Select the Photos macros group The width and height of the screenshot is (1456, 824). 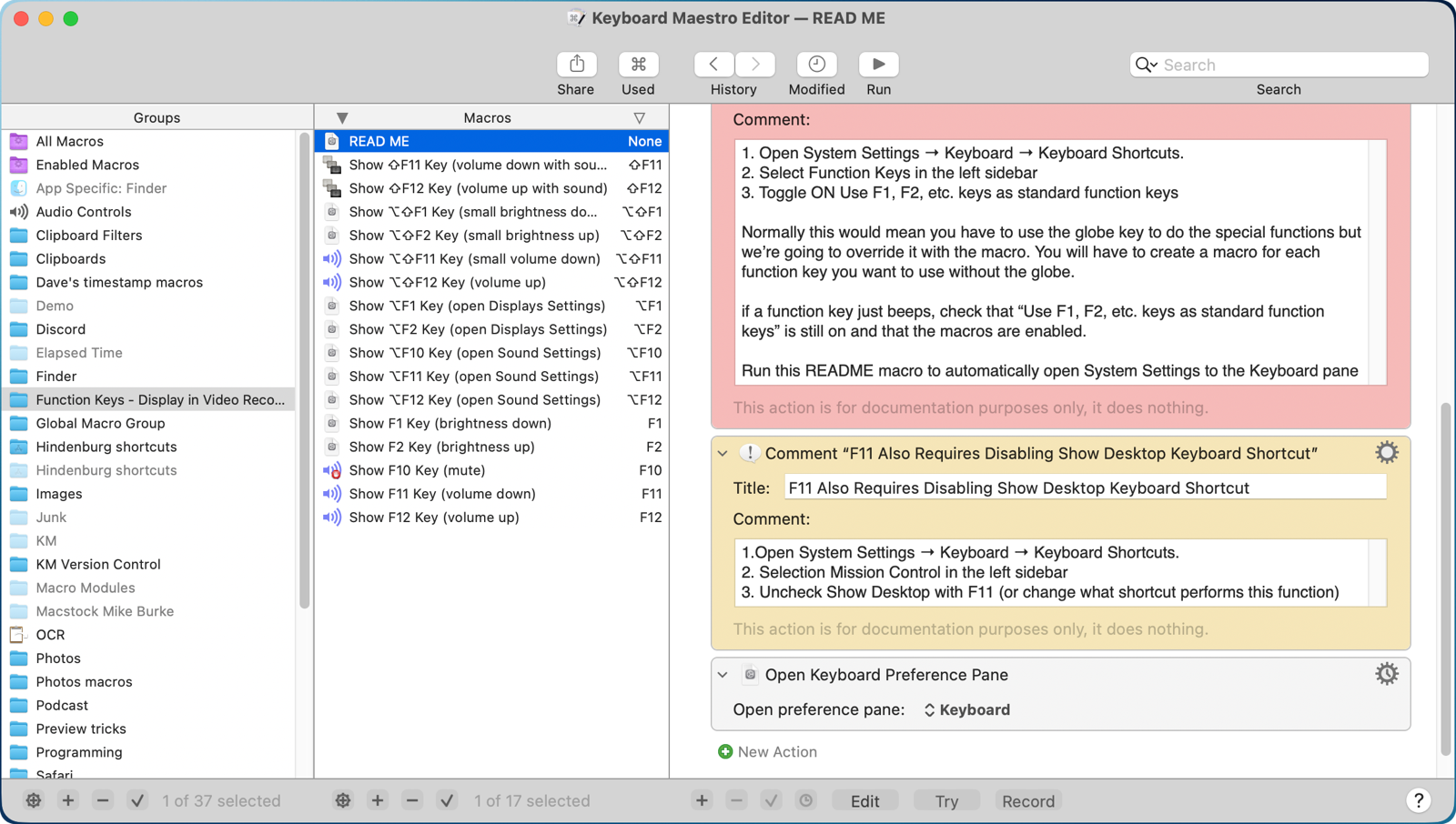(x=150, y=681)
